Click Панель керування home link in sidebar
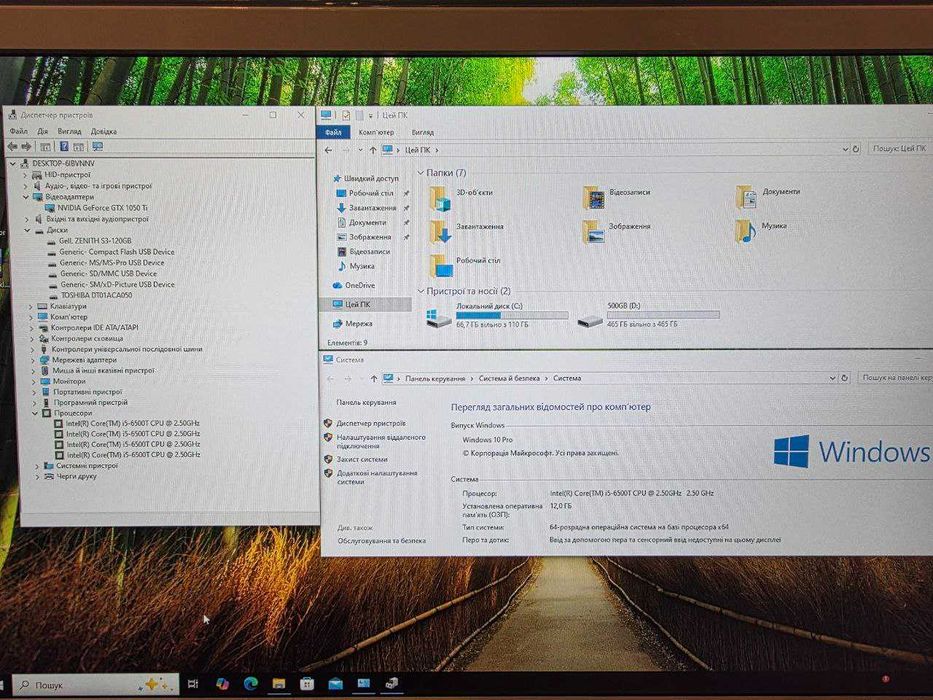Screen dimensions: 933x700 click(x=366, y=402)
